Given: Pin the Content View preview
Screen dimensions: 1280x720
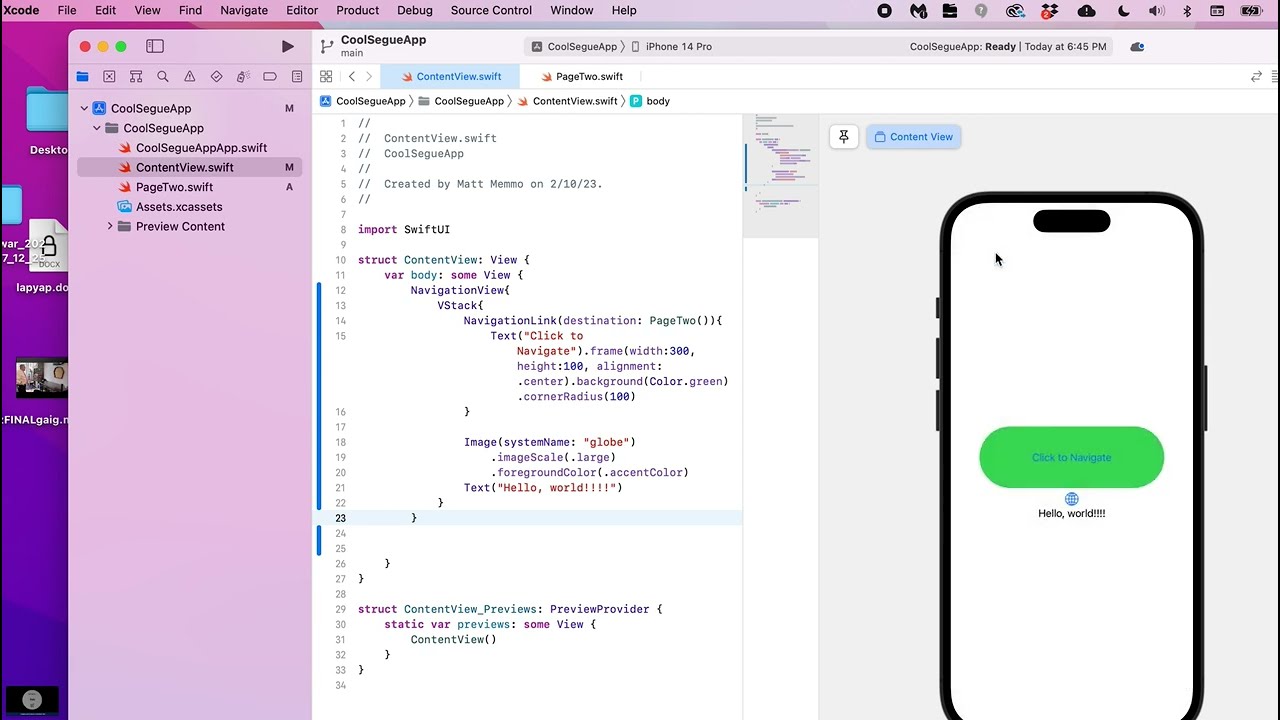Looking at the screenshot, I should click(x=844, y=137).
